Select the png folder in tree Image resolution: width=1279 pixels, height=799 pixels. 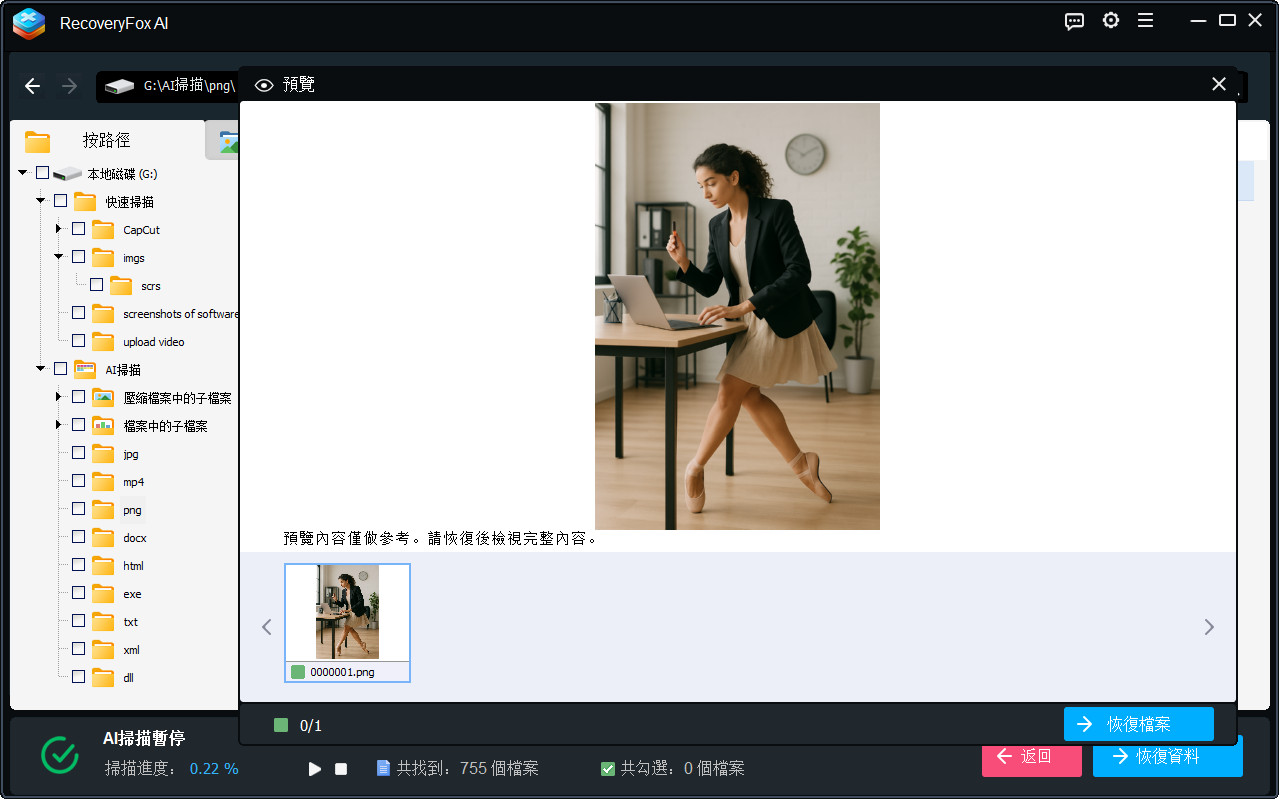tap(132, 510)
